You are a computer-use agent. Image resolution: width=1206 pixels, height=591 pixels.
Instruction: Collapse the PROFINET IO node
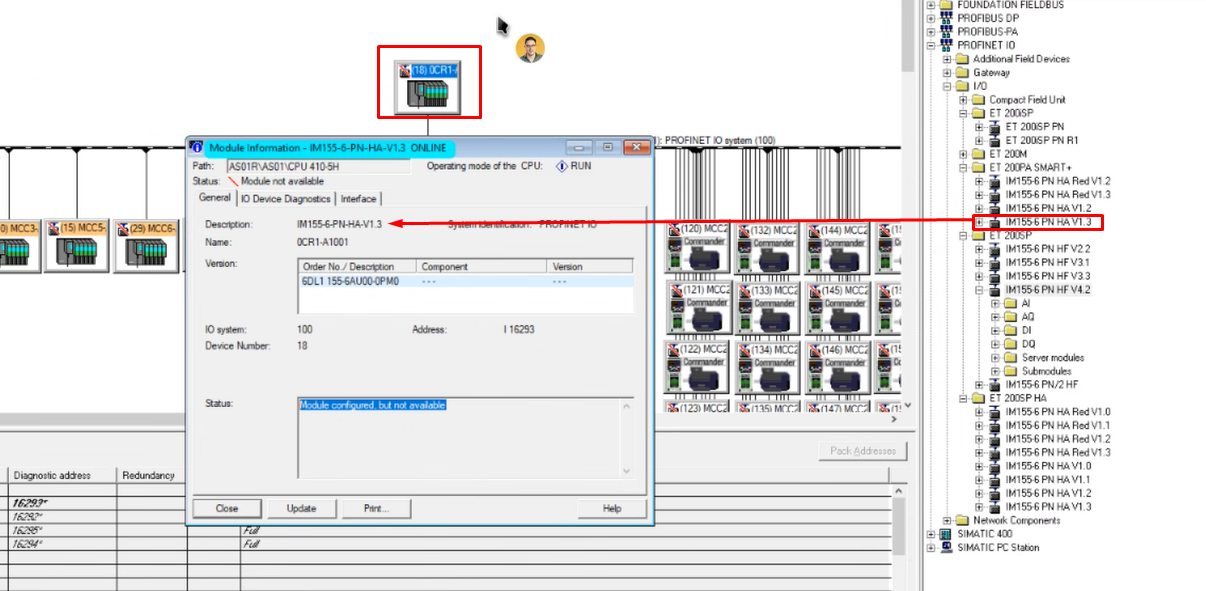931,45
